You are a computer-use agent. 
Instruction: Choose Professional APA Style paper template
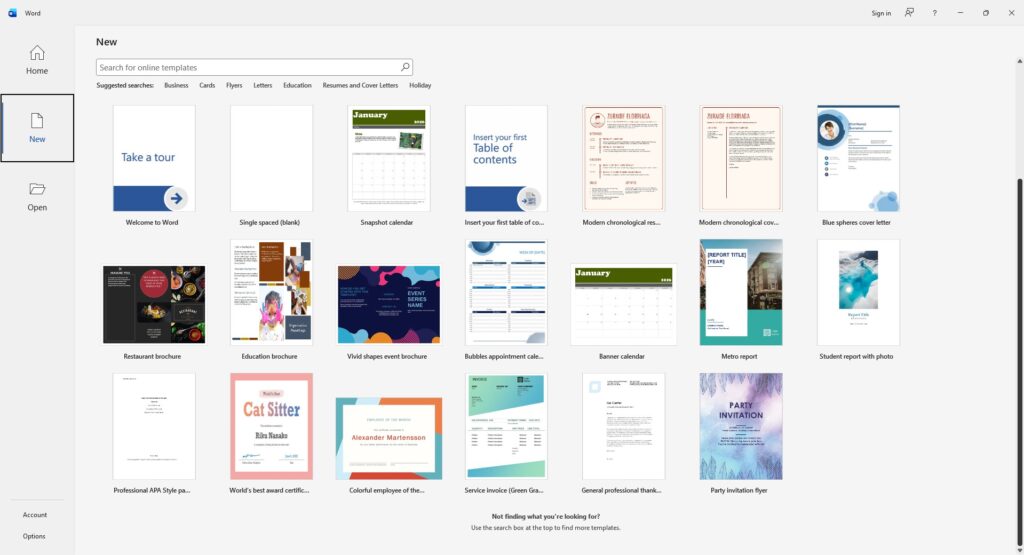point(154,426)
